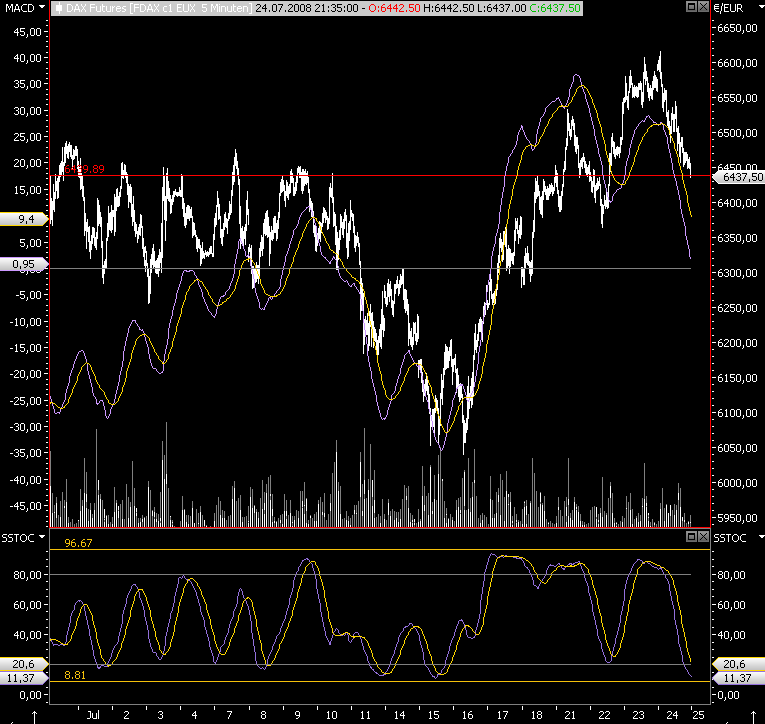Click the C:6437.50 close price text
This screenshot has height=724, width=765.
pyautogui.click(x=555, y=8)
